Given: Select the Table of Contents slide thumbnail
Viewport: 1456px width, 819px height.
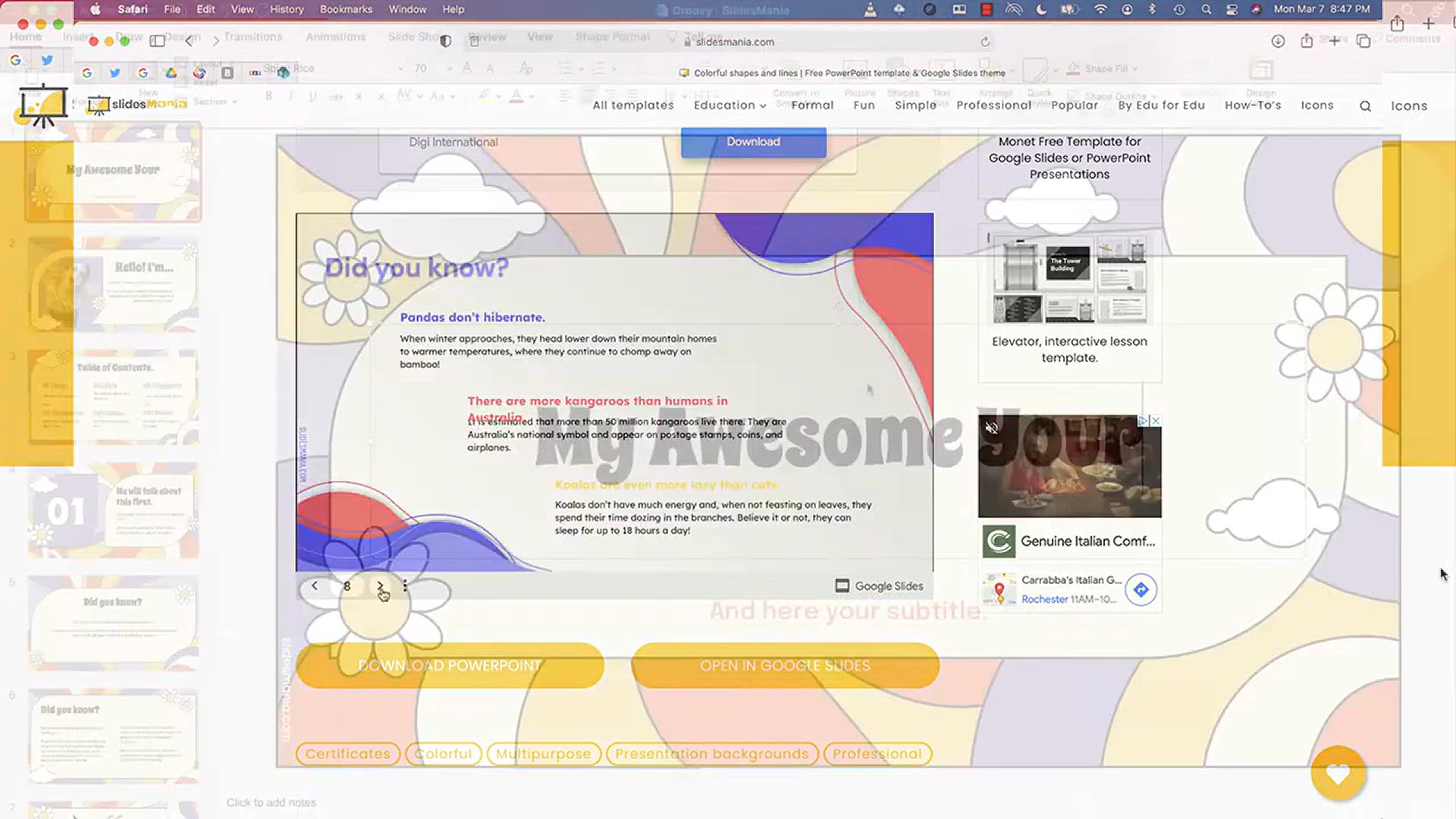Looking at the screenshot, I should 114,397.
